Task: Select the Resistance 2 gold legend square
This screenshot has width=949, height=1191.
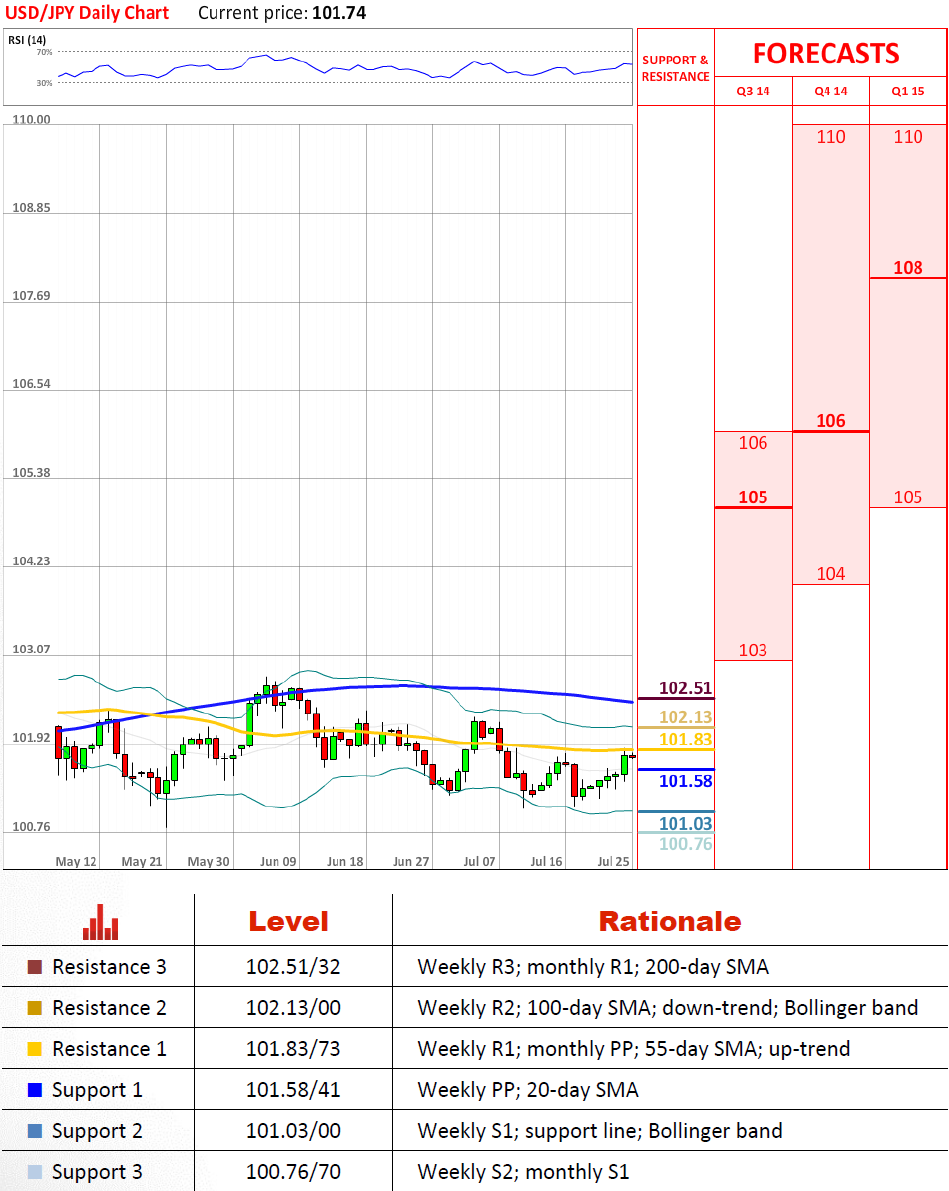Action: coord(35,1008)
